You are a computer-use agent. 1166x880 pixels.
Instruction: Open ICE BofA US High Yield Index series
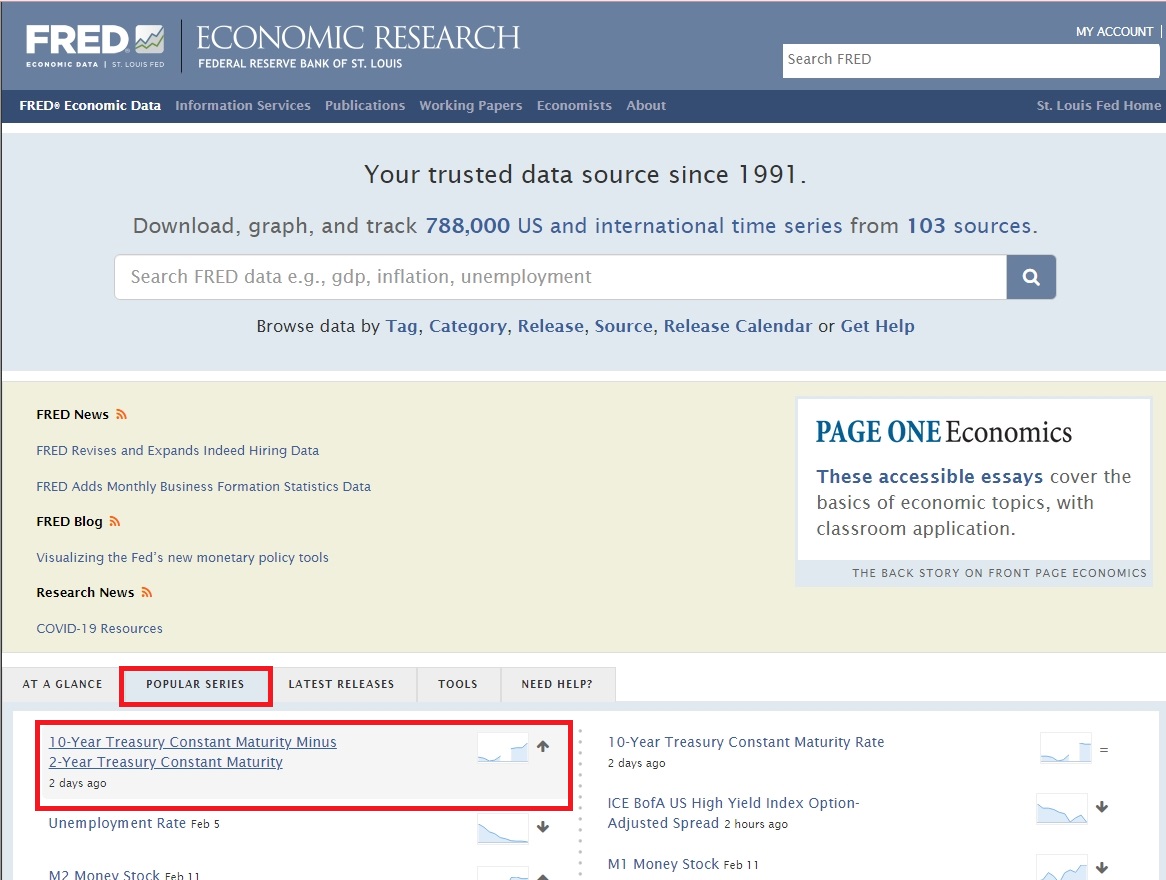tap(733, 813)
